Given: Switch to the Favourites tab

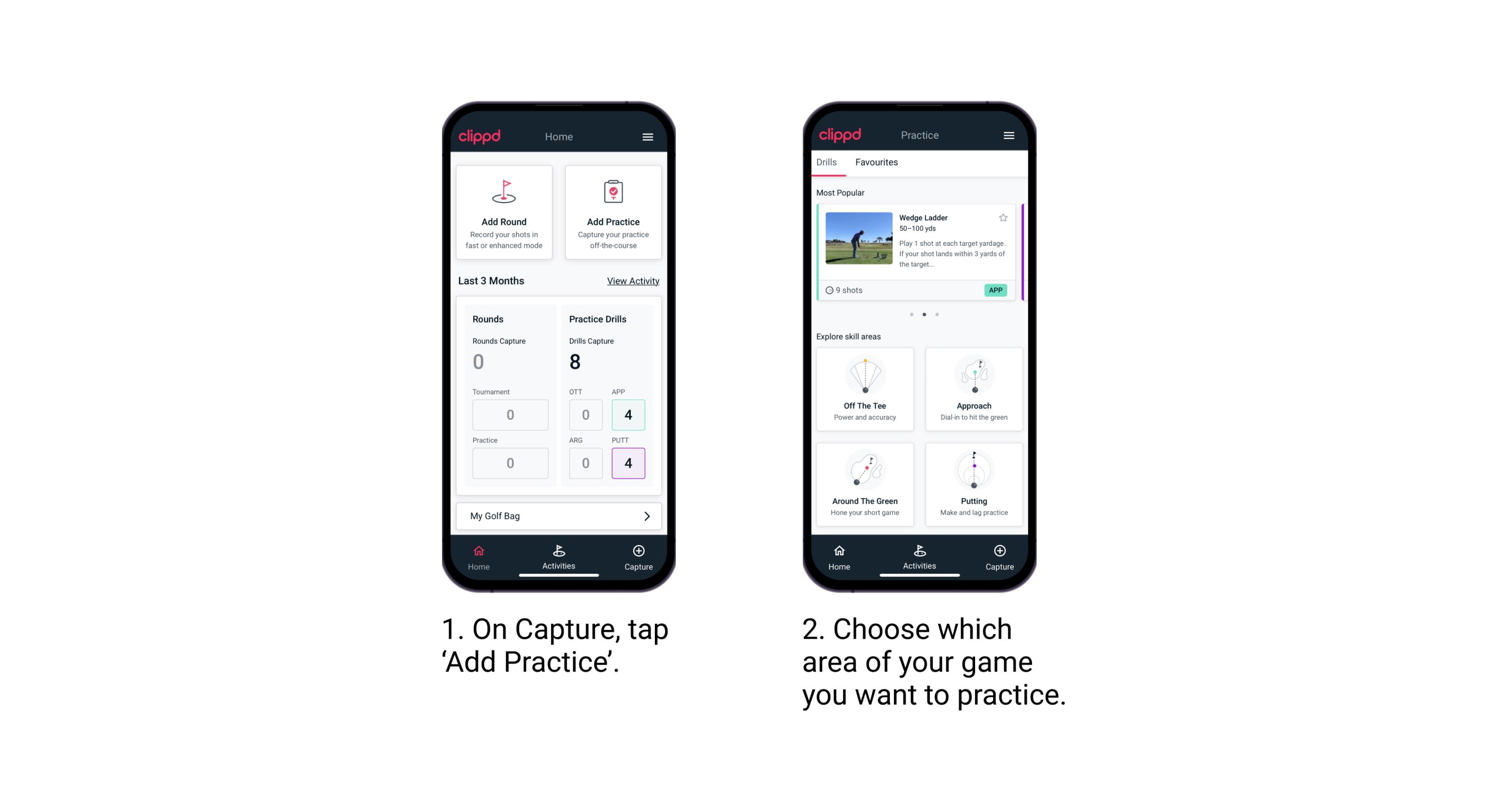Looking at the screenshot, I should point(877,163).
